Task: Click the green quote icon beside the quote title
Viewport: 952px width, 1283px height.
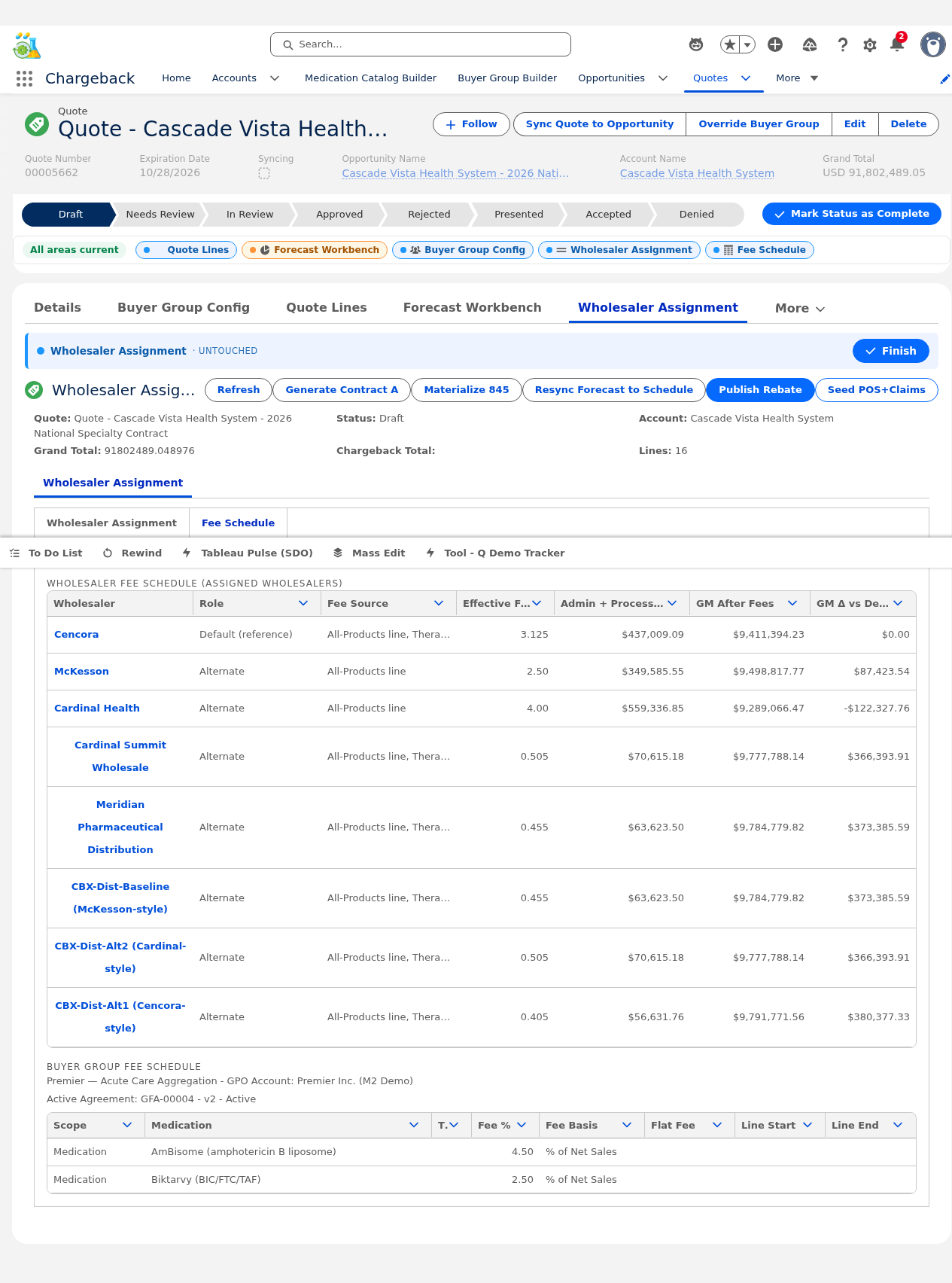Action: click(37, 123)
